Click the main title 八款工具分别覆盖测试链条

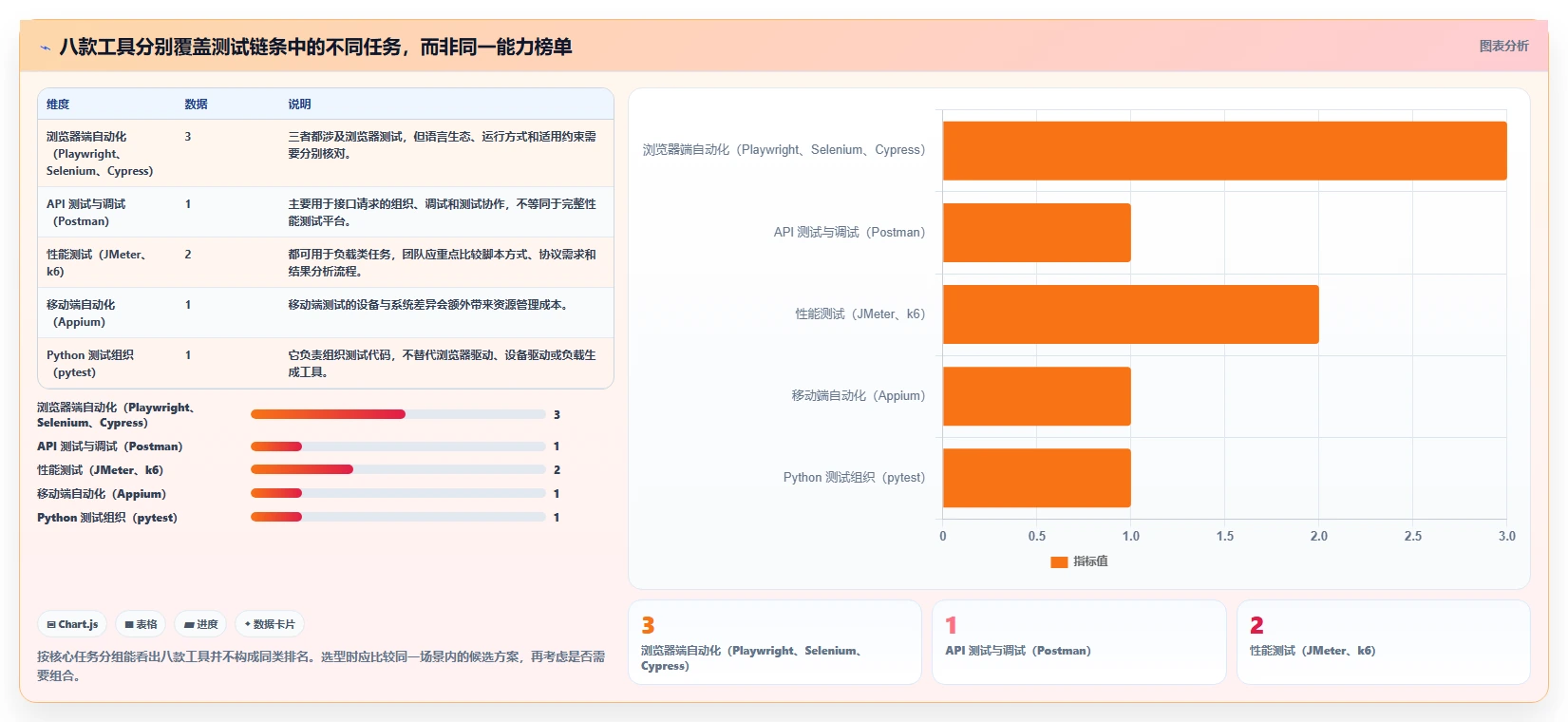315,47
